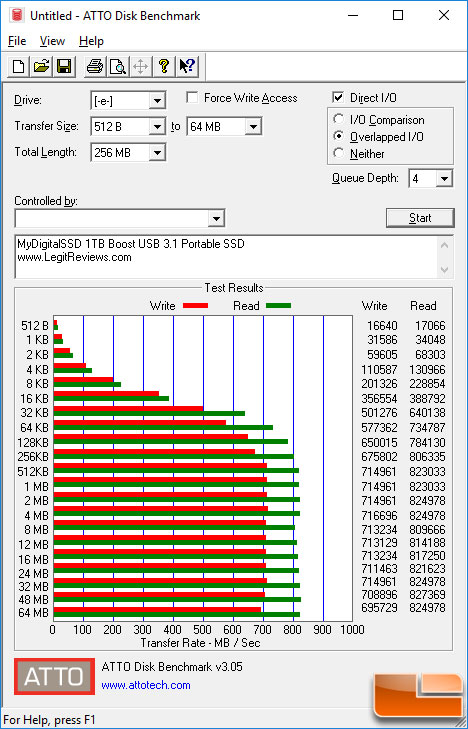Click the ATTO Disk Benchmark title bar icon
Image resolution: width=468 pixels, height=729 pixels.
17,15
